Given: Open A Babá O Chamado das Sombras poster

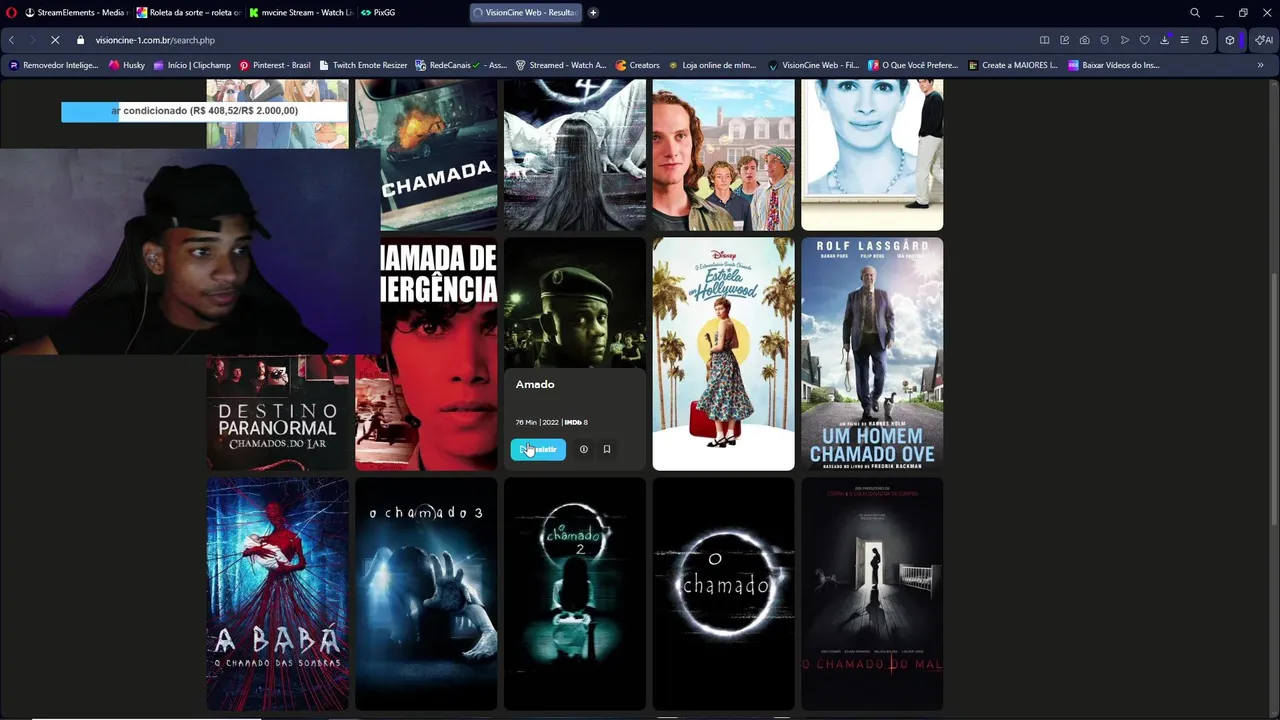Looking at the screenshot, I should click(x=278, y=594).
